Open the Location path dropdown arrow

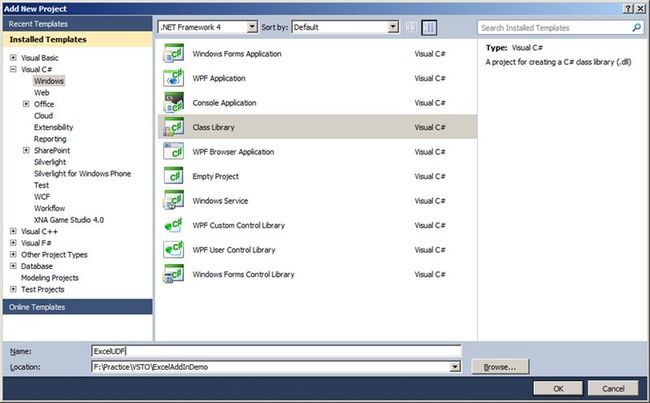tap(455, 367)
